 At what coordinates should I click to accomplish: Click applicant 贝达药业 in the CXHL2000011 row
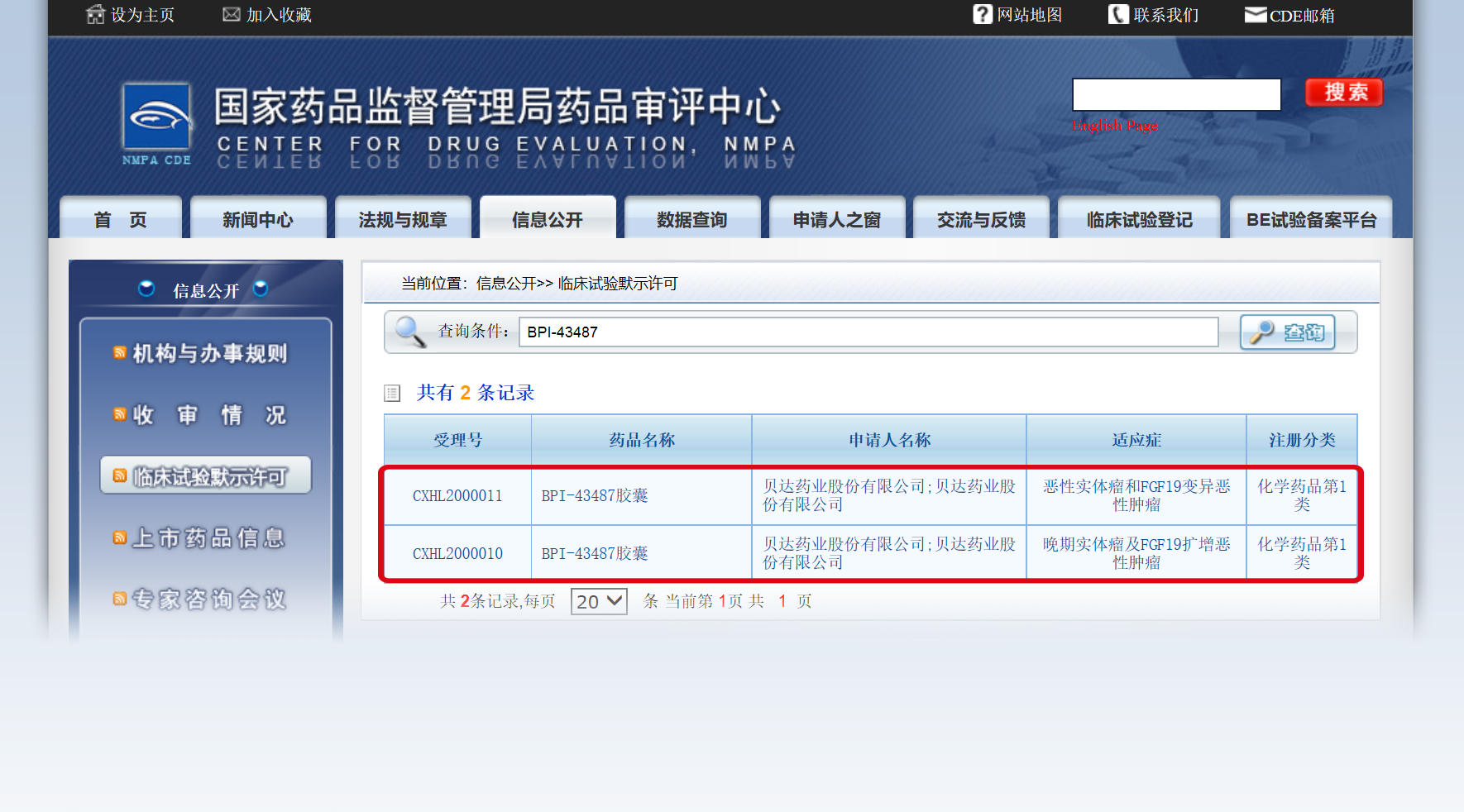[x=889, y=495]
